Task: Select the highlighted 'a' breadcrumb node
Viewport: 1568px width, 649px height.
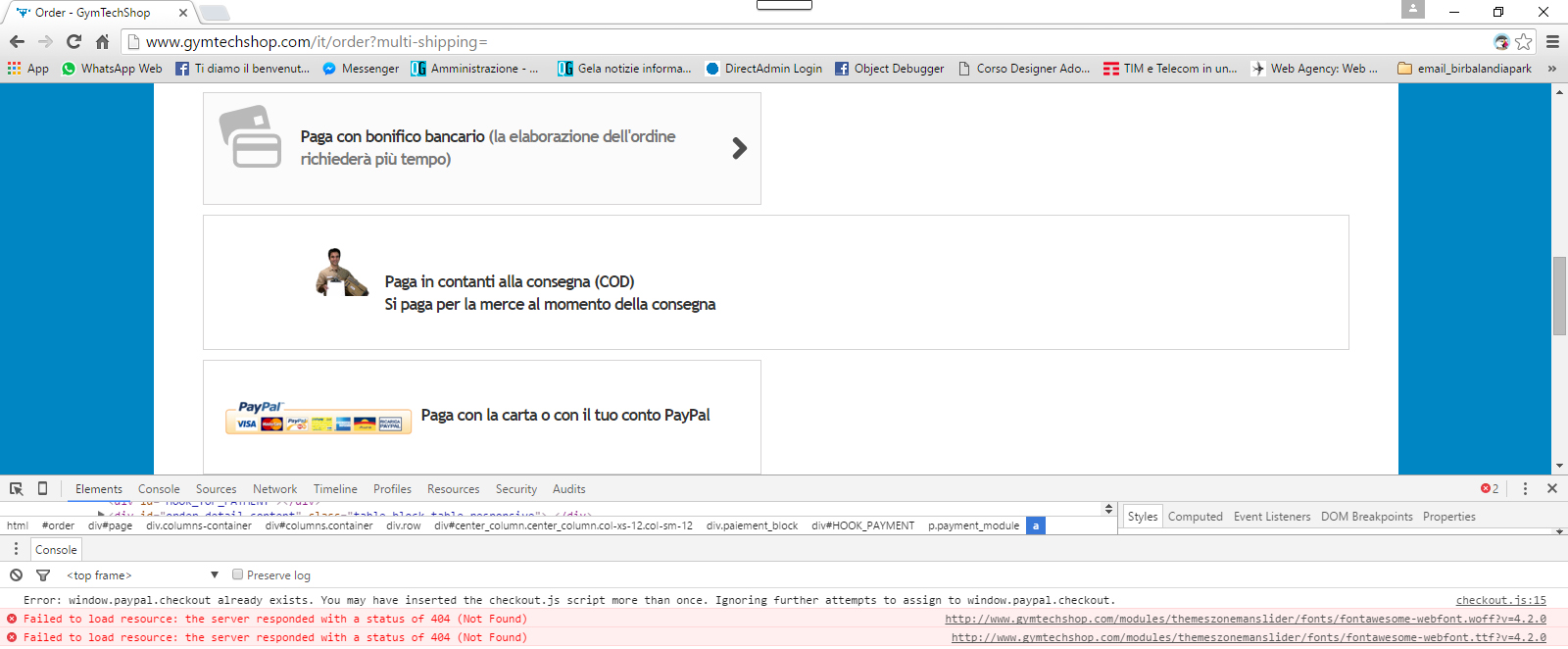Action: [x=1035, y=525]
